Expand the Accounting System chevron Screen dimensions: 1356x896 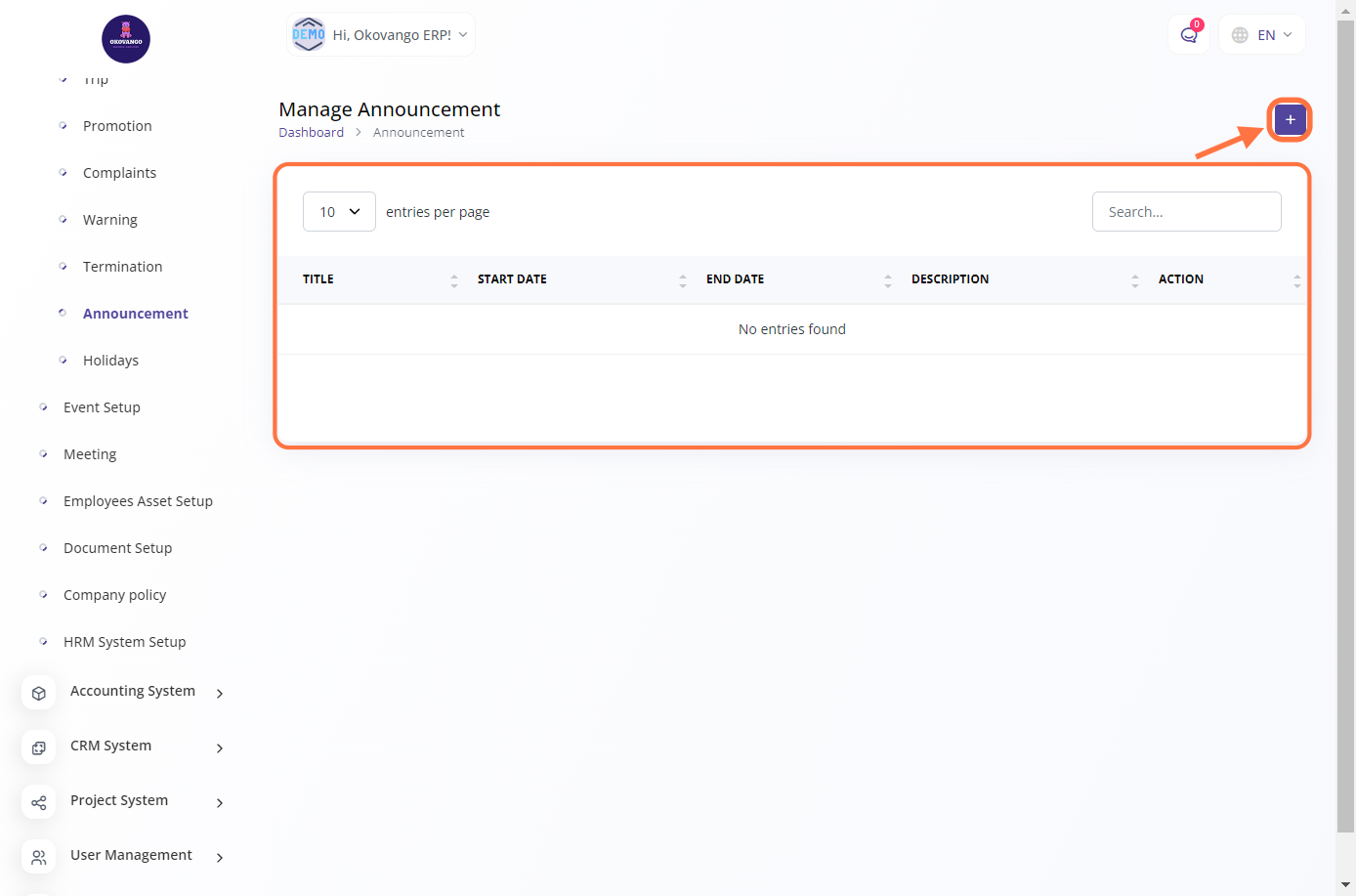(220, 693)
